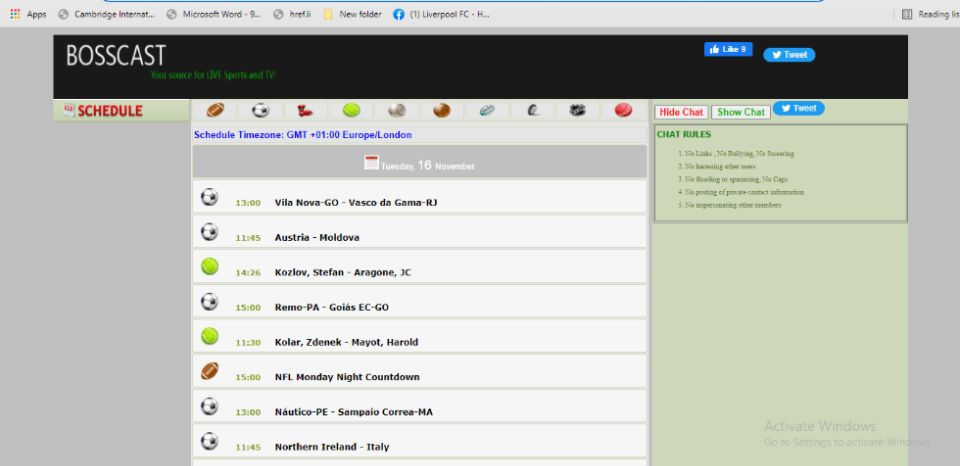Select the basketball sport filter icon
Screen dimensions: 960x466
click(x=442, y=110)
